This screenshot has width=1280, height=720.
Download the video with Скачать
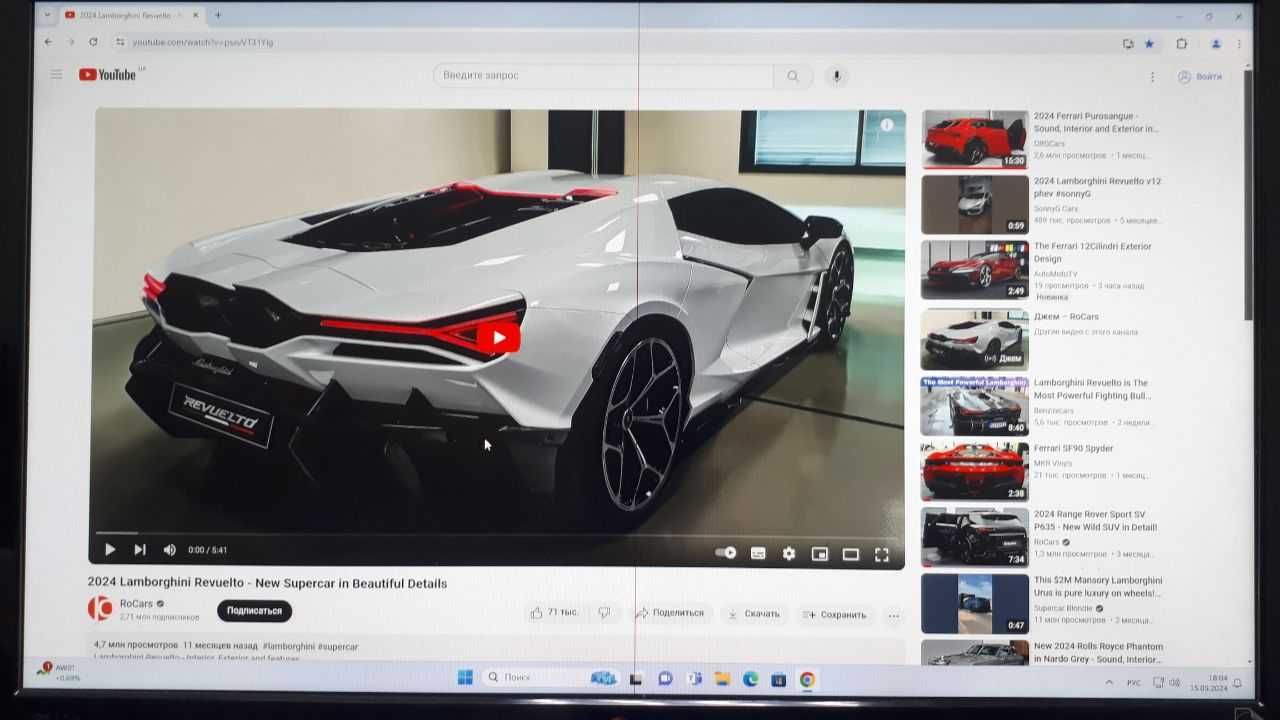point(754,614)
